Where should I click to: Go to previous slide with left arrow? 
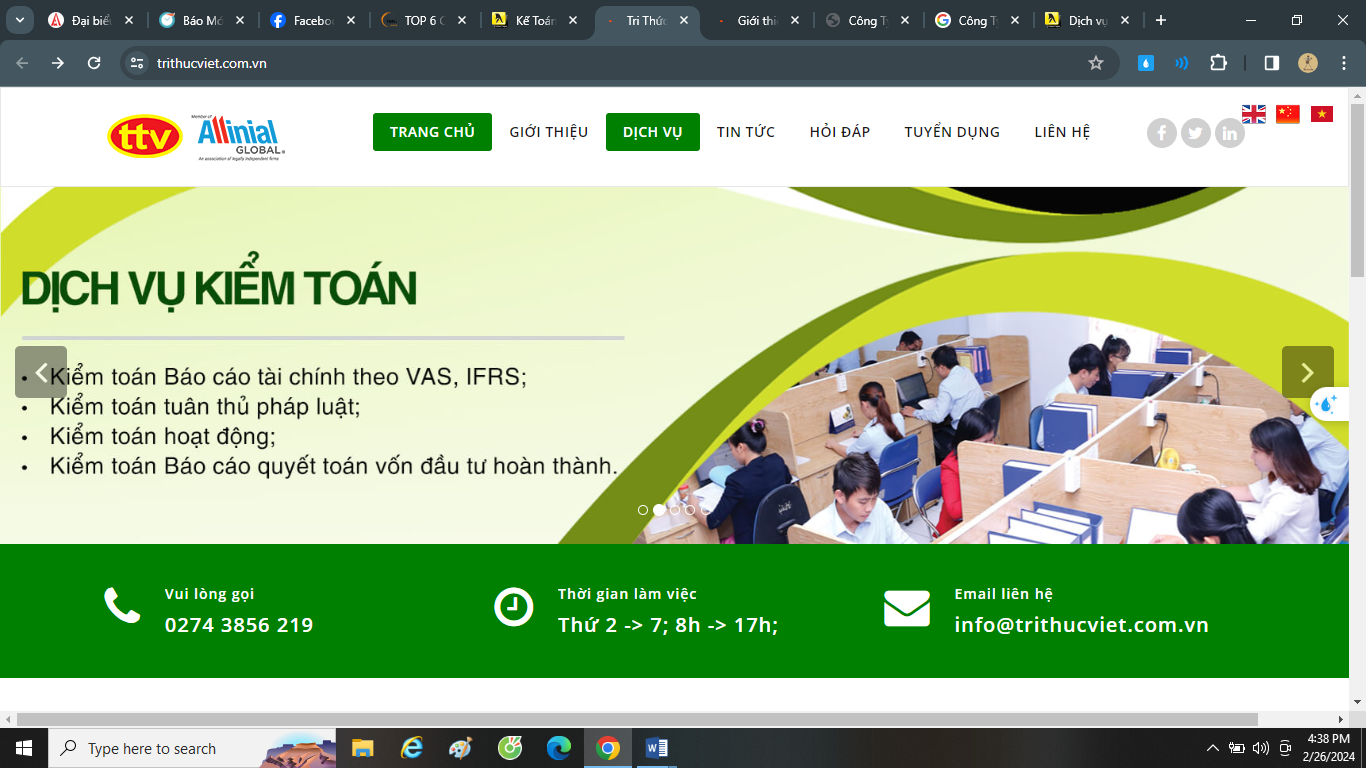point(41,372)
